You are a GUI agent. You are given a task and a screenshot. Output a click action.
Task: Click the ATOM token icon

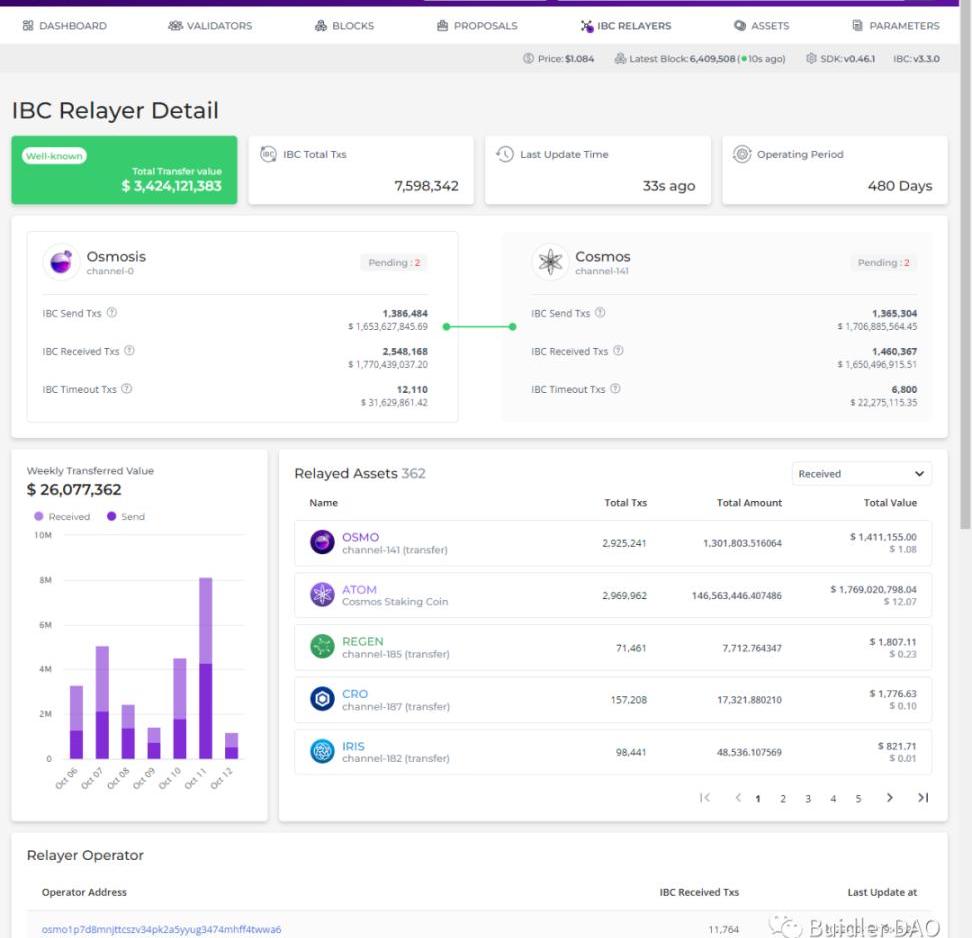click(322, 595)
